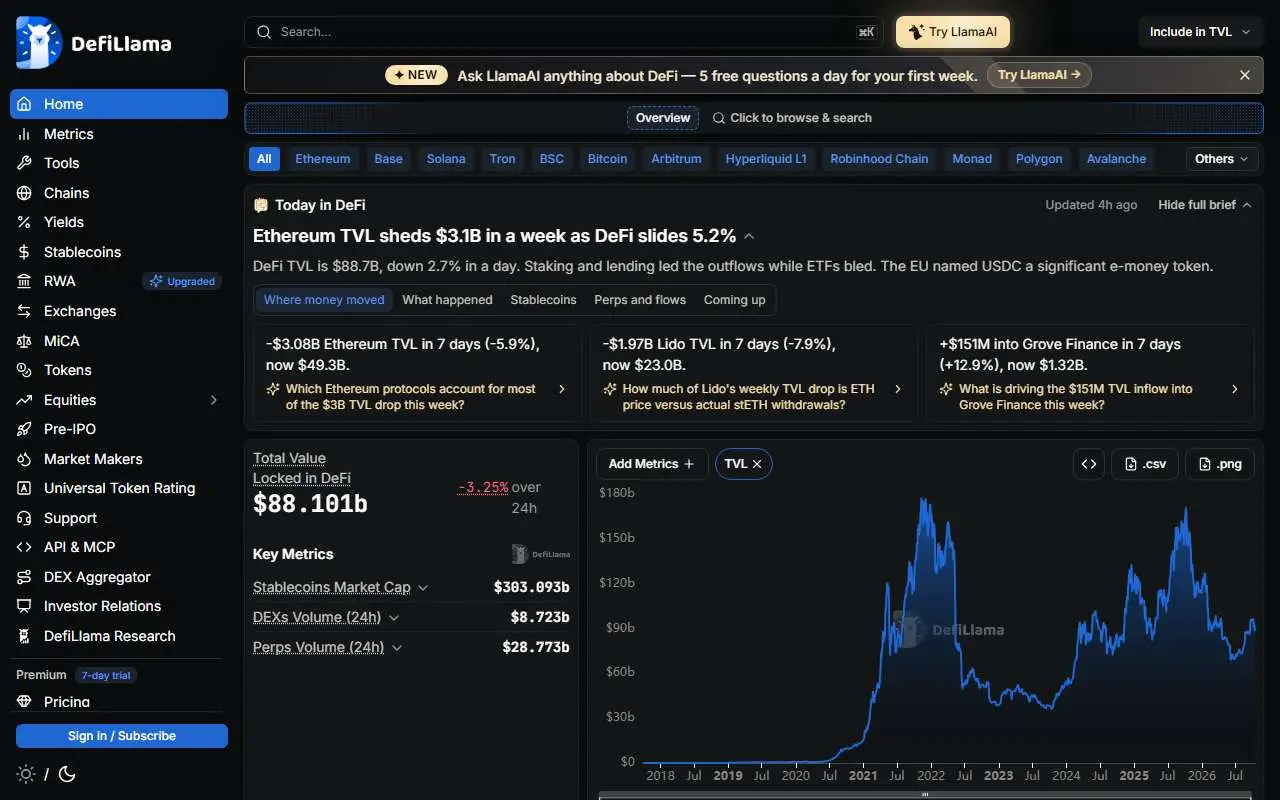This screenshot has width=1280, height=800.
Task: Click the Metrics bar-chart icon in sidebar
Action: coord(24,134)
